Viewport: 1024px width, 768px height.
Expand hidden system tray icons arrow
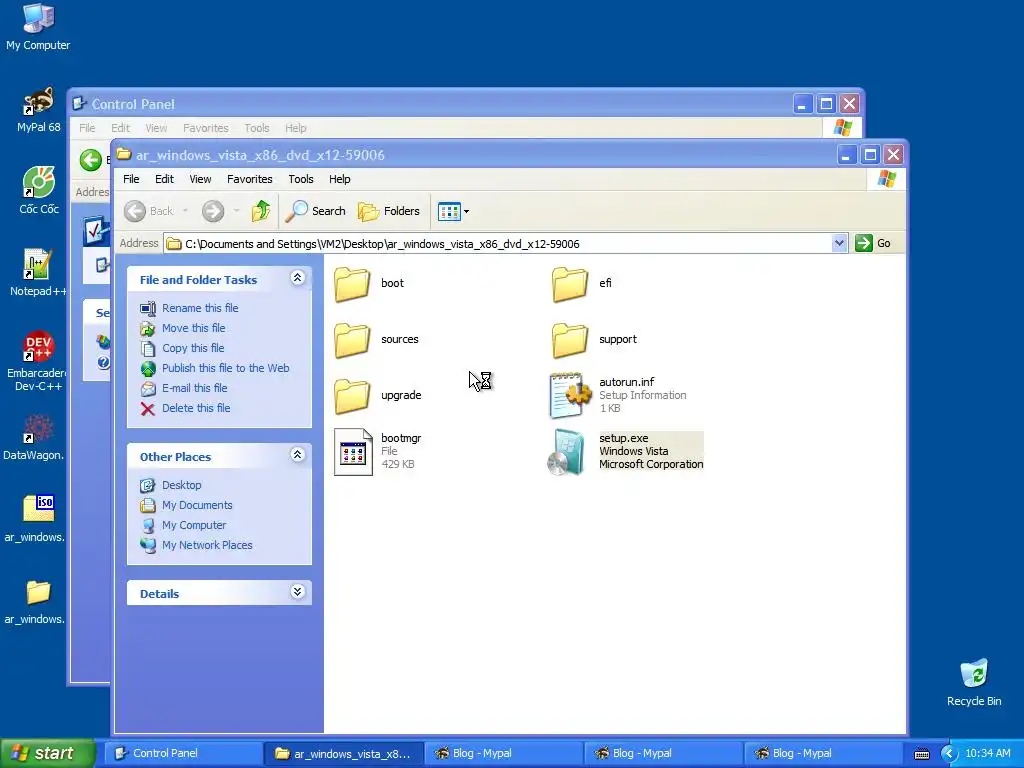coord(948,754)
